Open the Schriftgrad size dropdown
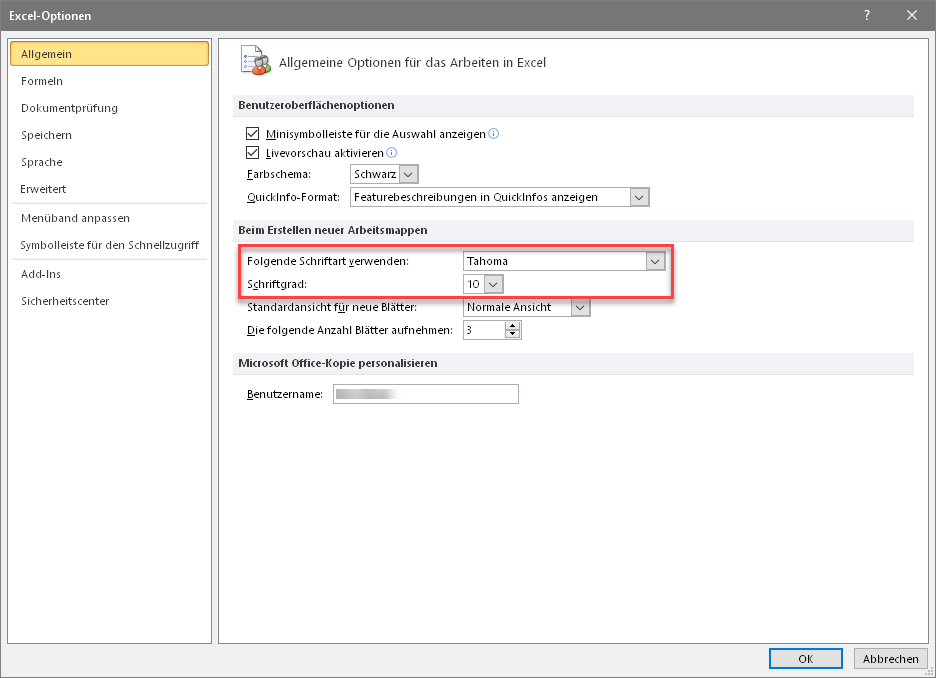 493,284
